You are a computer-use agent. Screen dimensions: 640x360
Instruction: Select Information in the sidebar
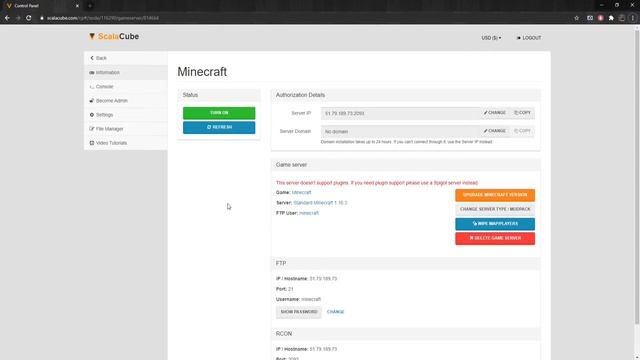pos(126,72)
